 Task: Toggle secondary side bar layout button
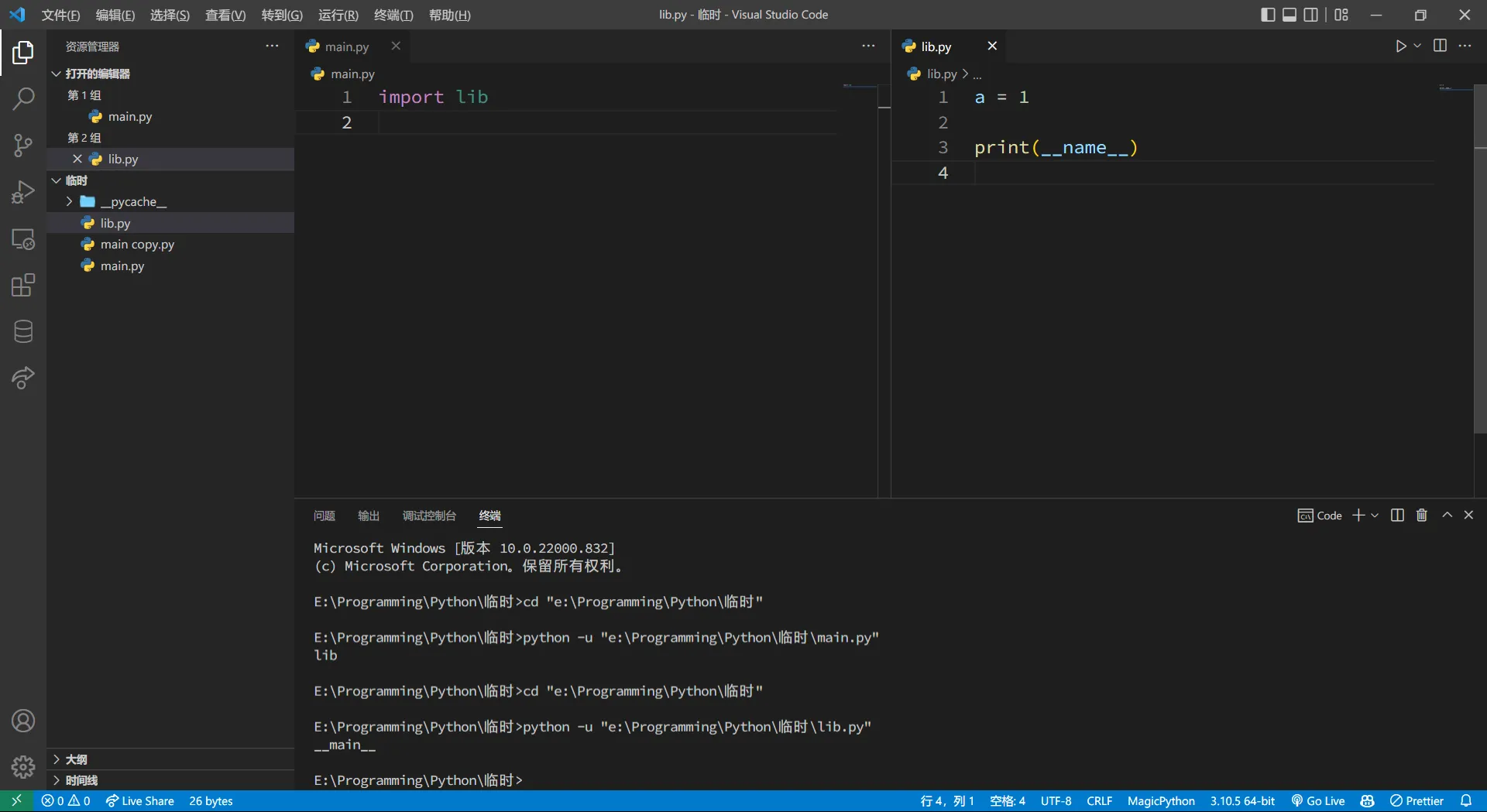[x=1310, y=15]
